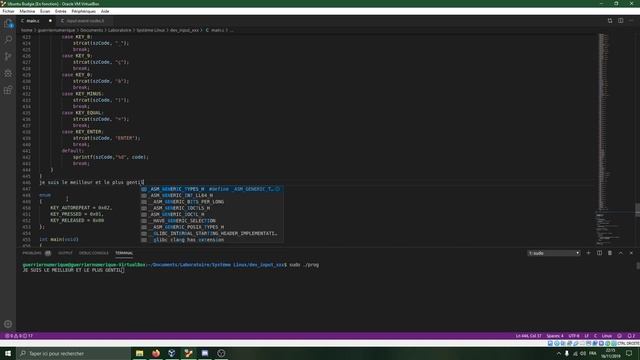640x360 pixels.
Task: Click 'LF' end of line setting
Action: coord(587,336)
